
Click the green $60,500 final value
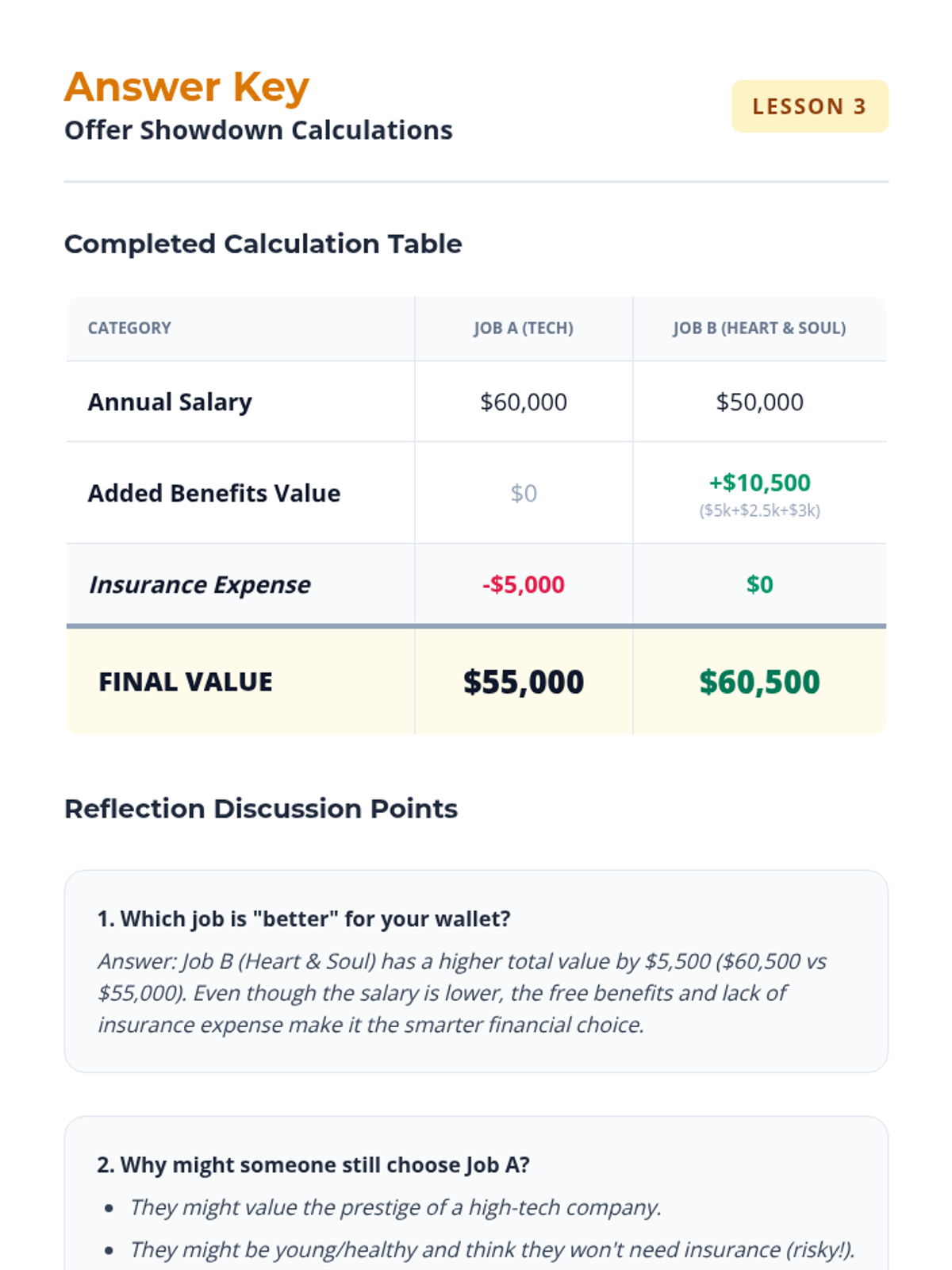(759, 682)
